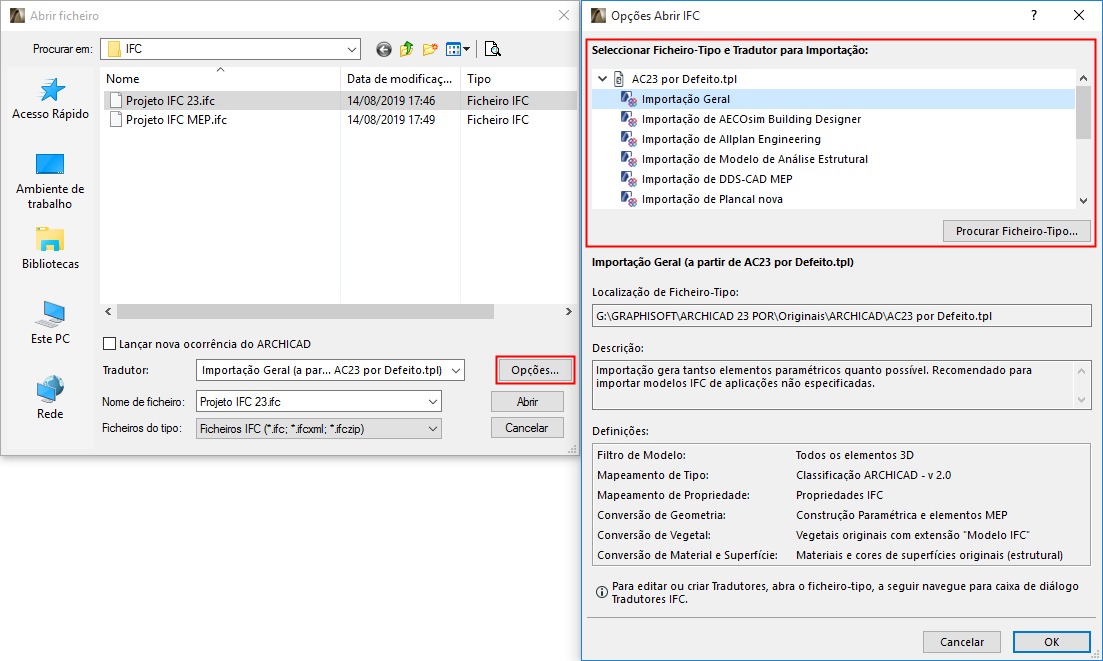Click OK in Opções Abrir IFC
Image resolution: width=1103 pixels, height=661 pixels.
coord(1052,642)
